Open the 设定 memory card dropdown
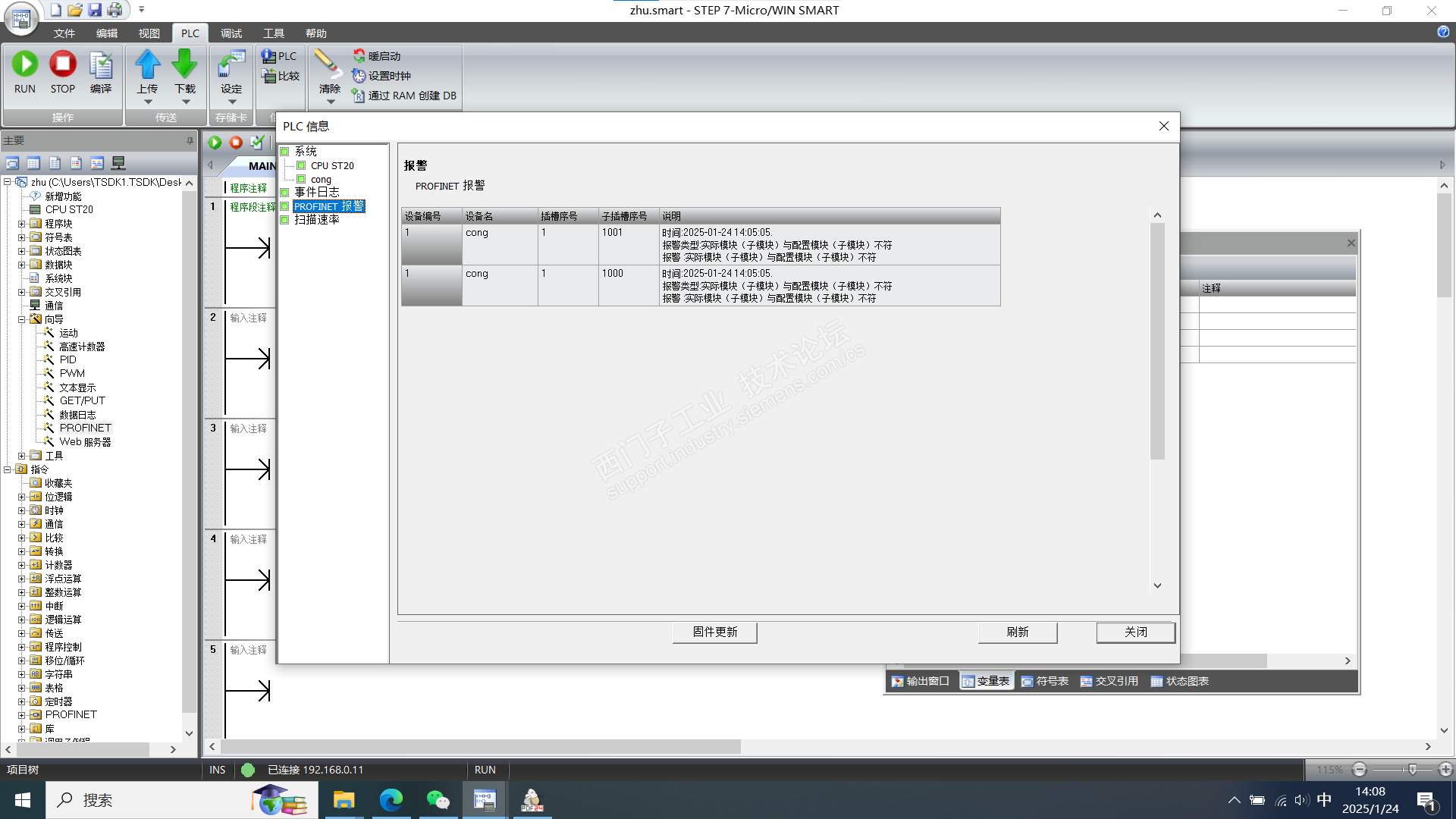The width and height of the screenshot is (1456, 819). tap(231, 101)
